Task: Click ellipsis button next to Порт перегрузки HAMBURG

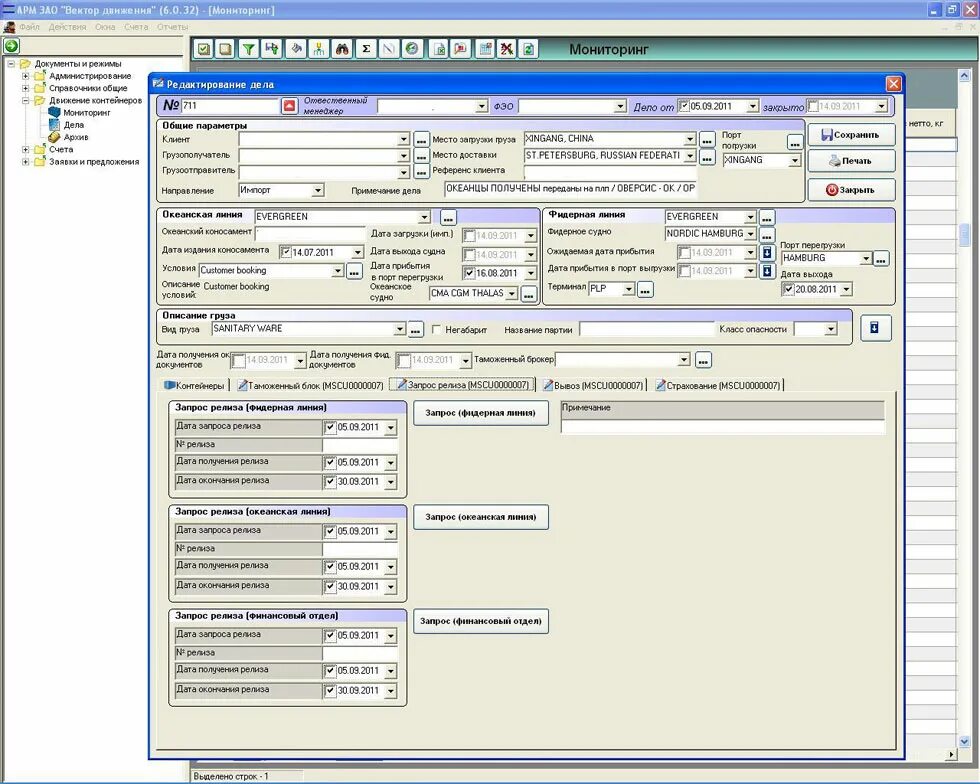Action: point(881,258)
